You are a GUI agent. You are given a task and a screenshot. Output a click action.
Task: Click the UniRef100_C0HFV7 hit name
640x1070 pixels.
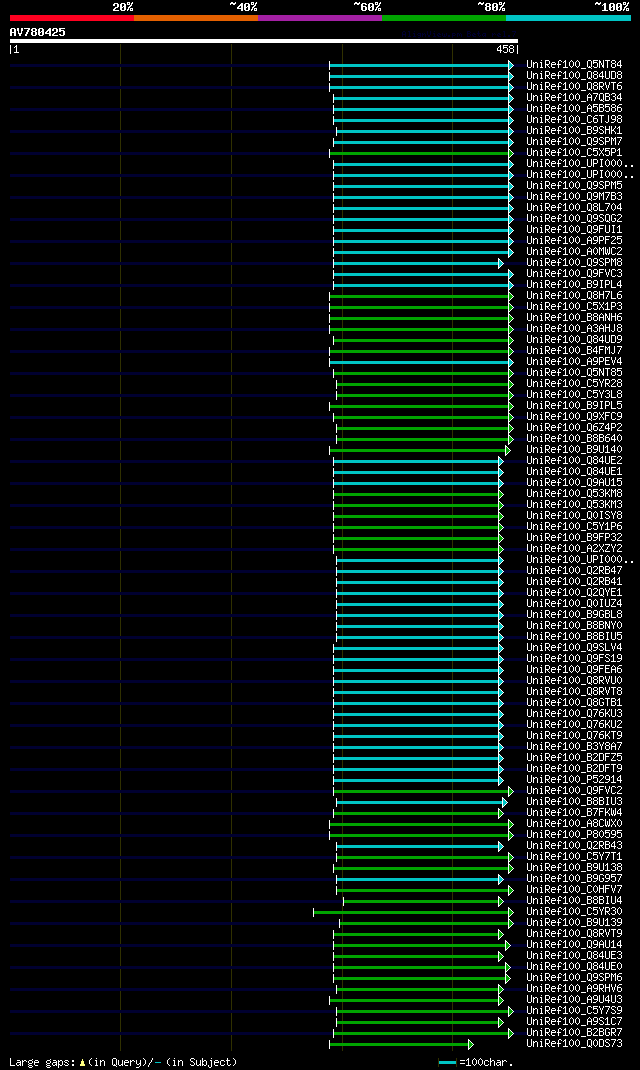pyautogui.click(x=574, y=890)
